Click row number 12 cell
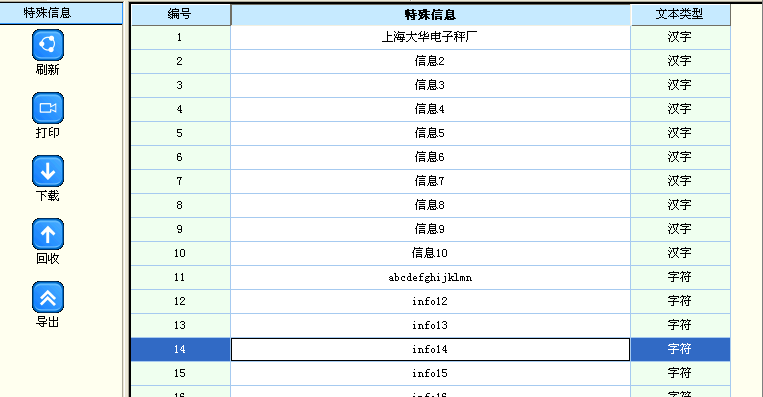763x397 pixels. [x=181, y=301]
